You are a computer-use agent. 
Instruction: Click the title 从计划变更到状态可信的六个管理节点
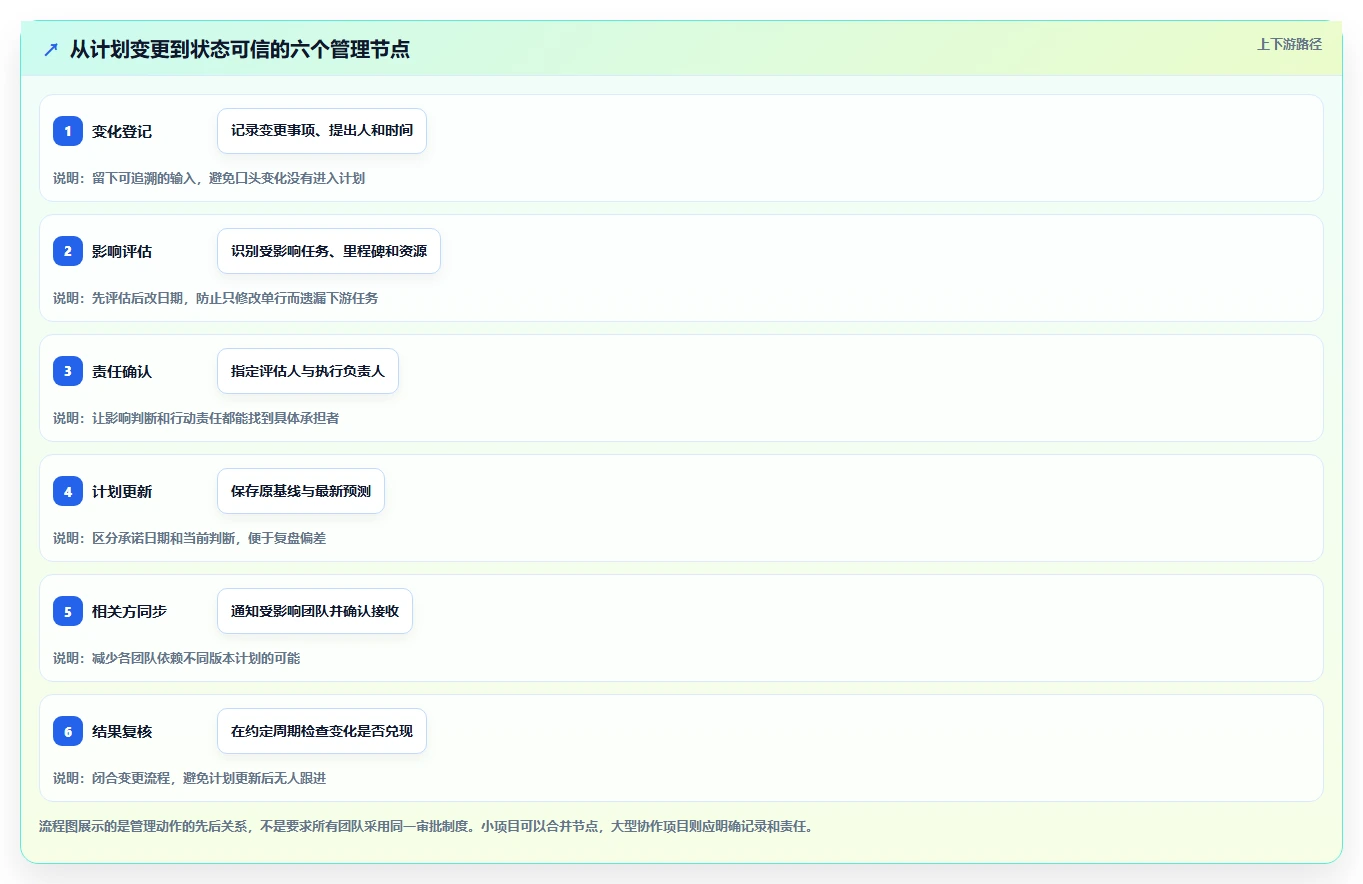pyautogui.click(x=240, y=49)
